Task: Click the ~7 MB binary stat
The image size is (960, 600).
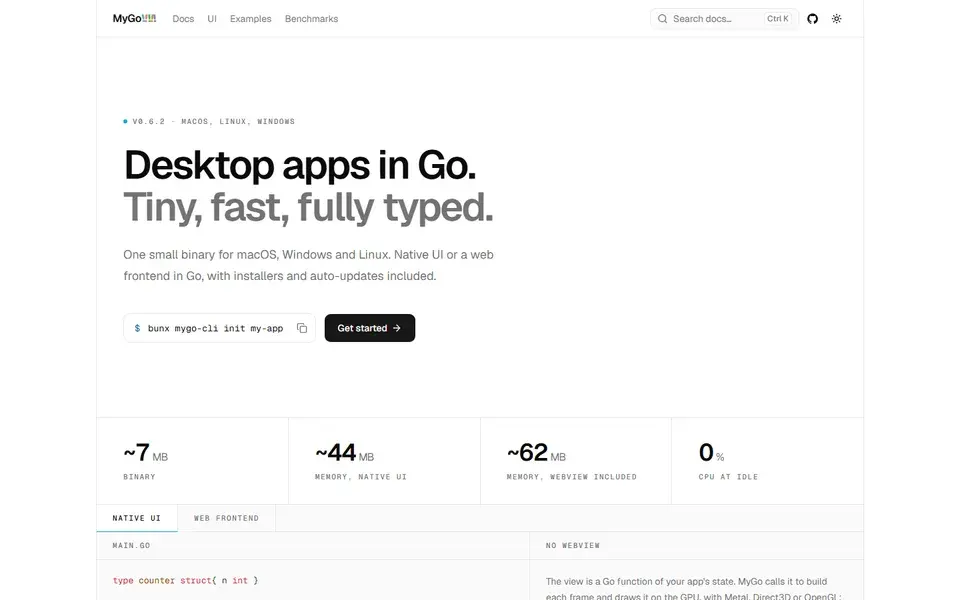Action: pos(192,461)
